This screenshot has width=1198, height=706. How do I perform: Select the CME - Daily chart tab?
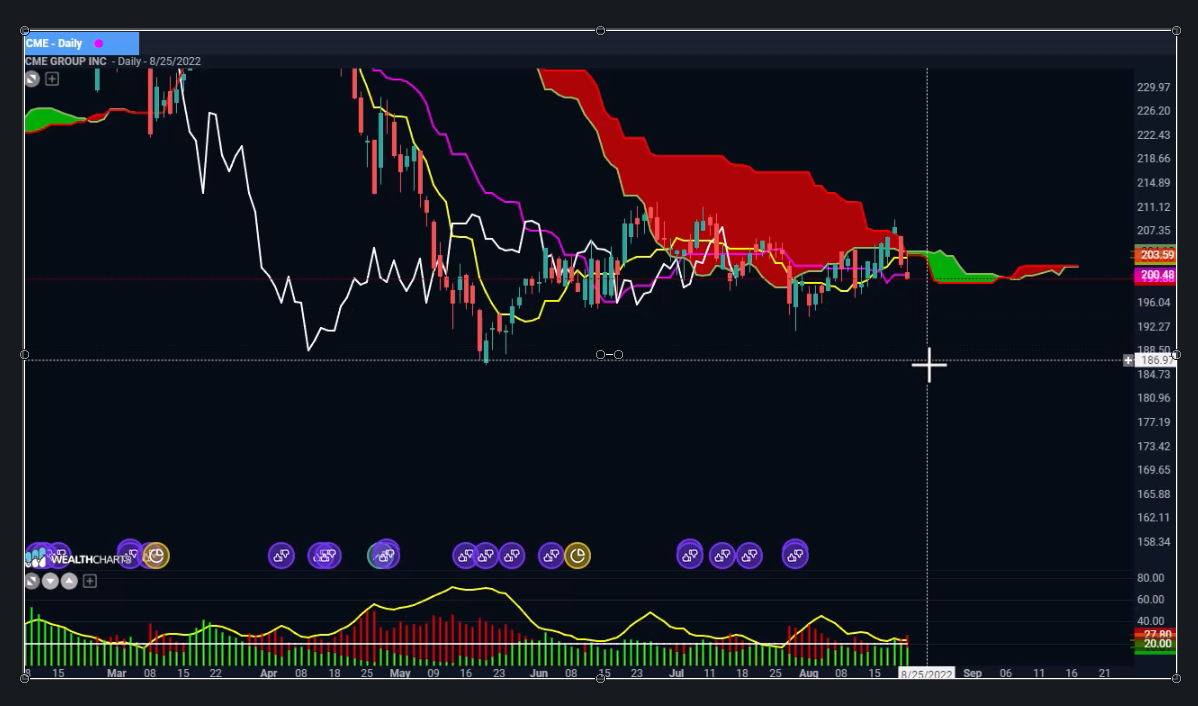[x=82, y=44]
